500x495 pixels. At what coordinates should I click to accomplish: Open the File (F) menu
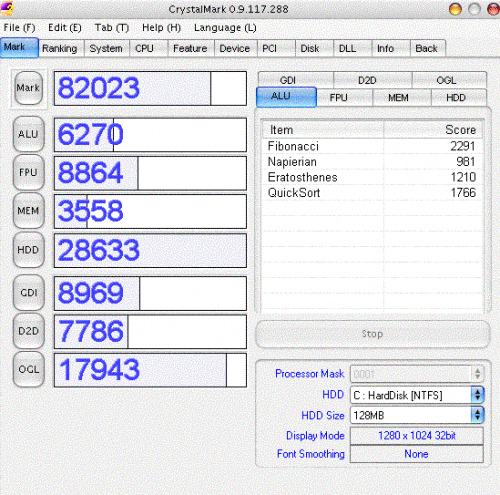(x=19, y=28)
